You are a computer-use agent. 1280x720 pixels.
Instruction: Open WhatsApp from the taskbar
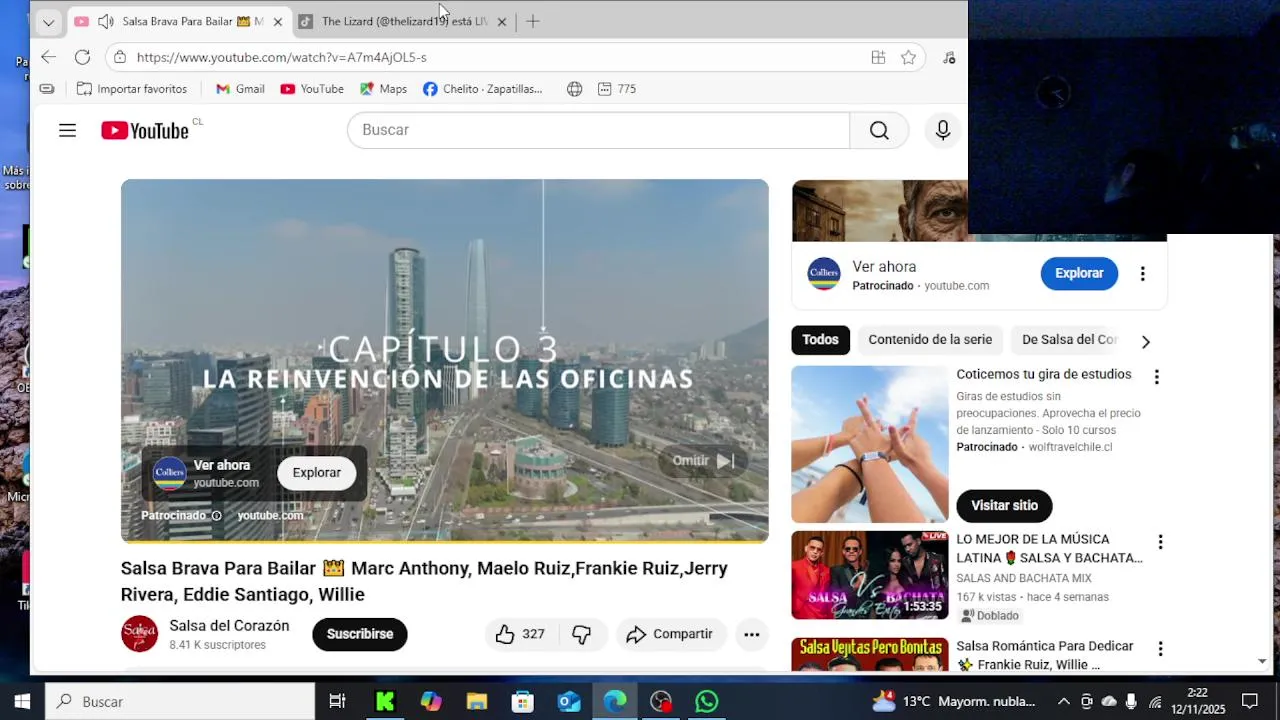[707, 702]
